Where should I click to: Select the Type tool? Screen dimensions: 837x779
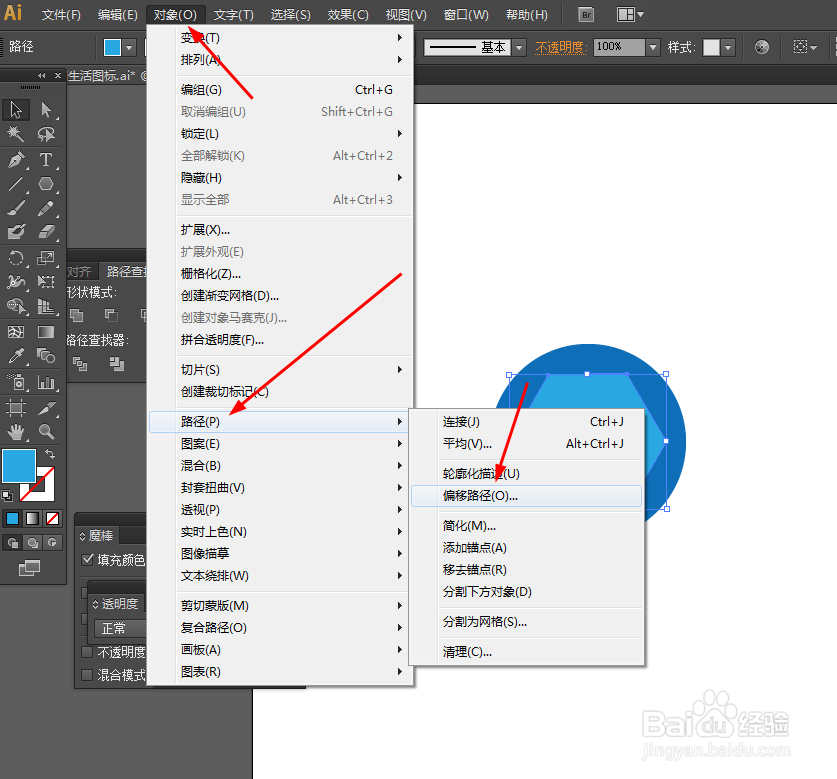[x=45, y=161]
